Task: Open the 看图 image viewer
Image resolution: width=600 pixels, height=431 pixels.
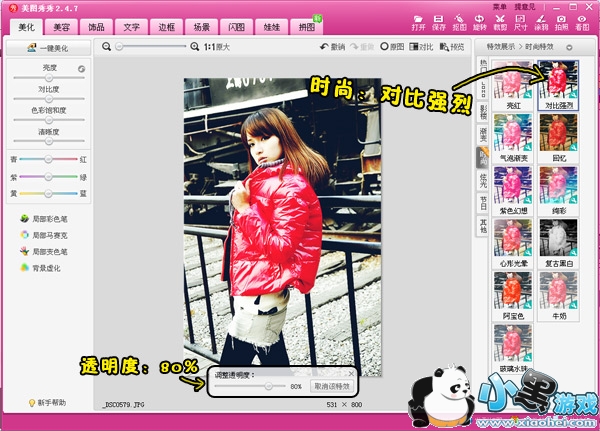Action: (582, 23)
